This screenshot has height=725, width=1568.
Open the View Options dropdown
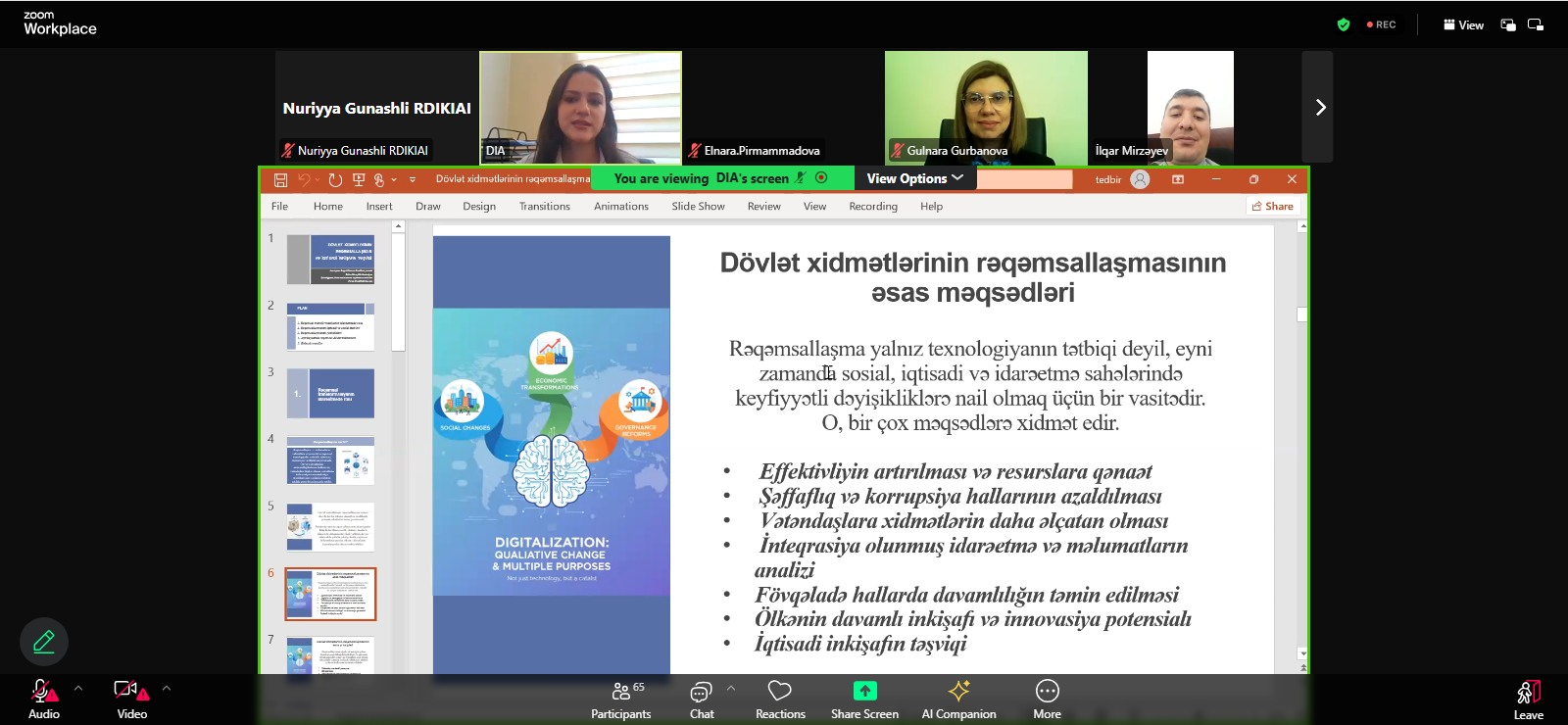click(x=914, y=178)
